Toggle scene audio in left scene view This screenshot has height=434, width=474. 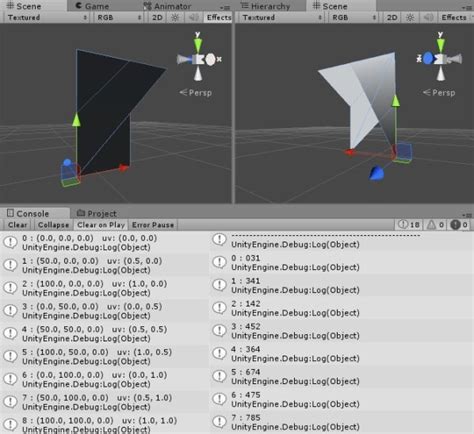193,17
